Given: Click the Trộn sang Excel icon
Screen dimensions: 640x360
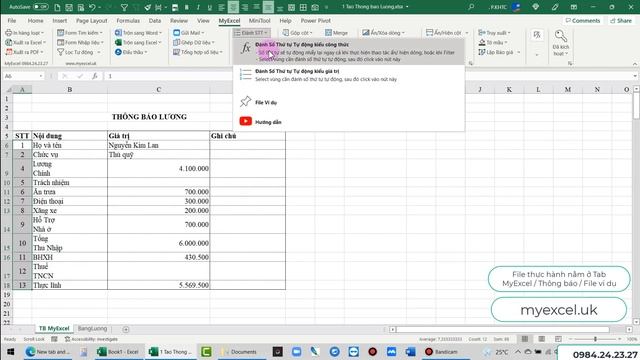Looking at the screenshot, I should 118,42.
